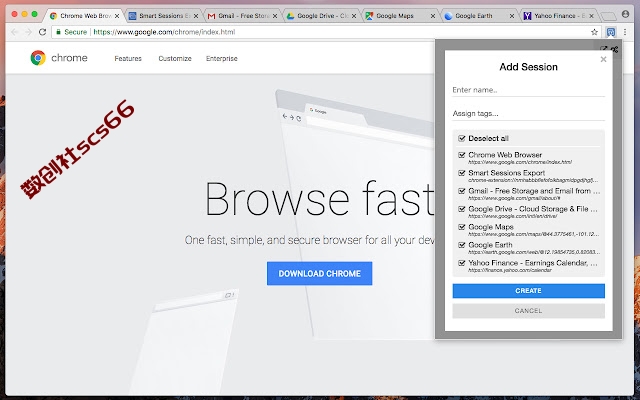Click the Add Session heading
This screenshot has height=400, width=640.
[x=529, y=67]
